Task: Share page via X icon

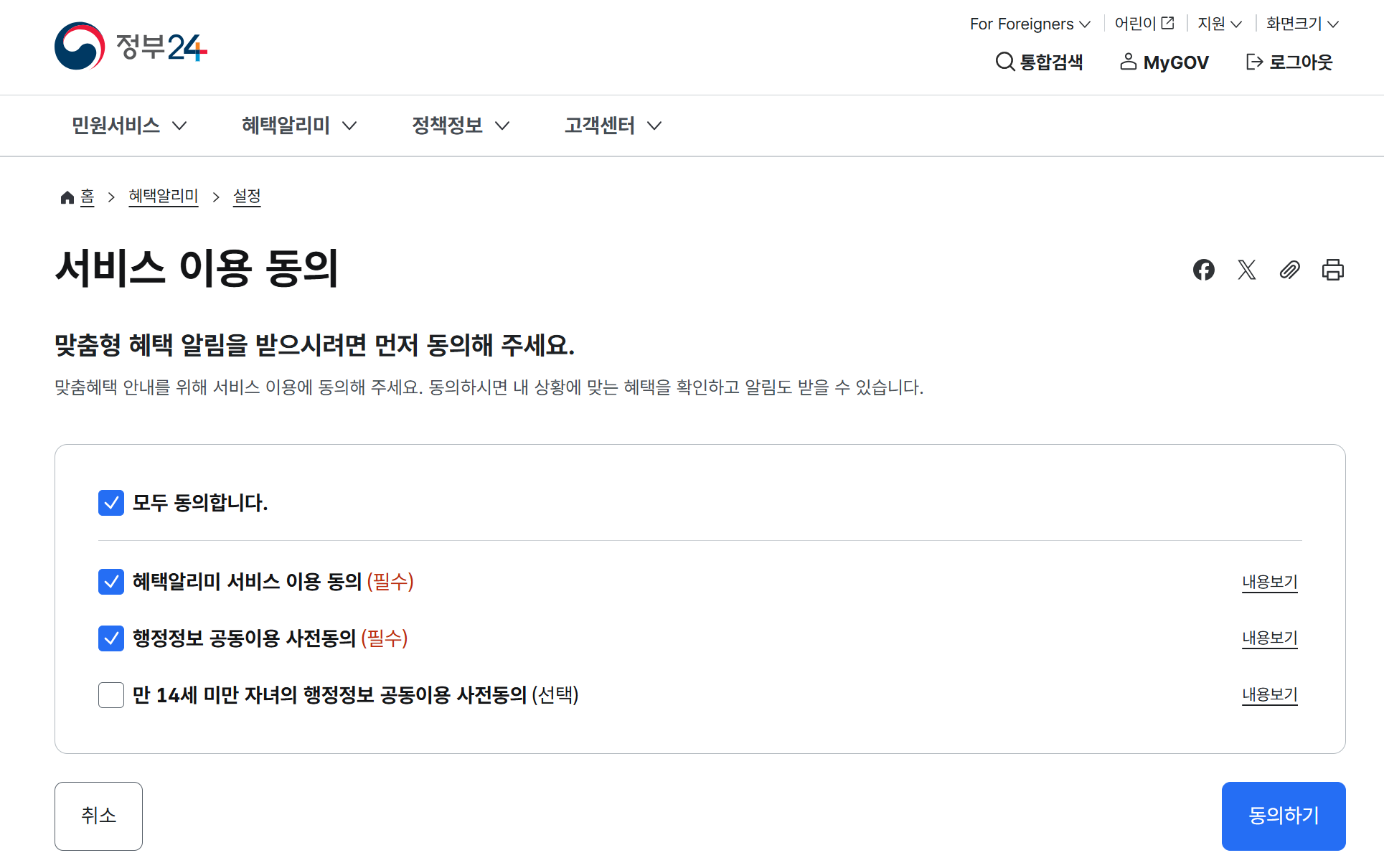Action: pos(1246,270)
